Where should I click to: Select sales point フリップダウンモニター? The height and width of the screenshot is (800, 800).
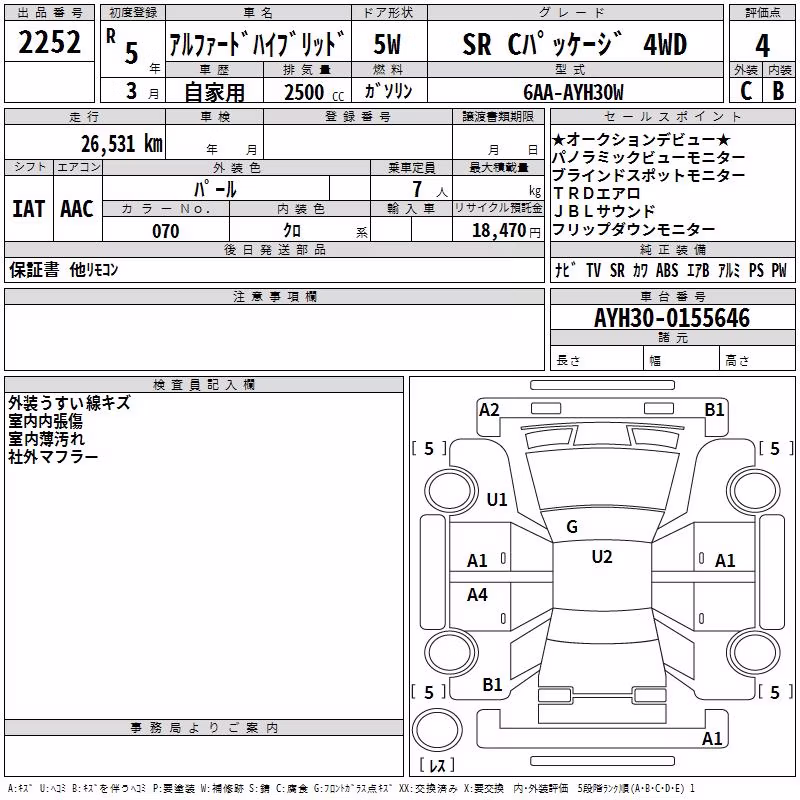634,230
